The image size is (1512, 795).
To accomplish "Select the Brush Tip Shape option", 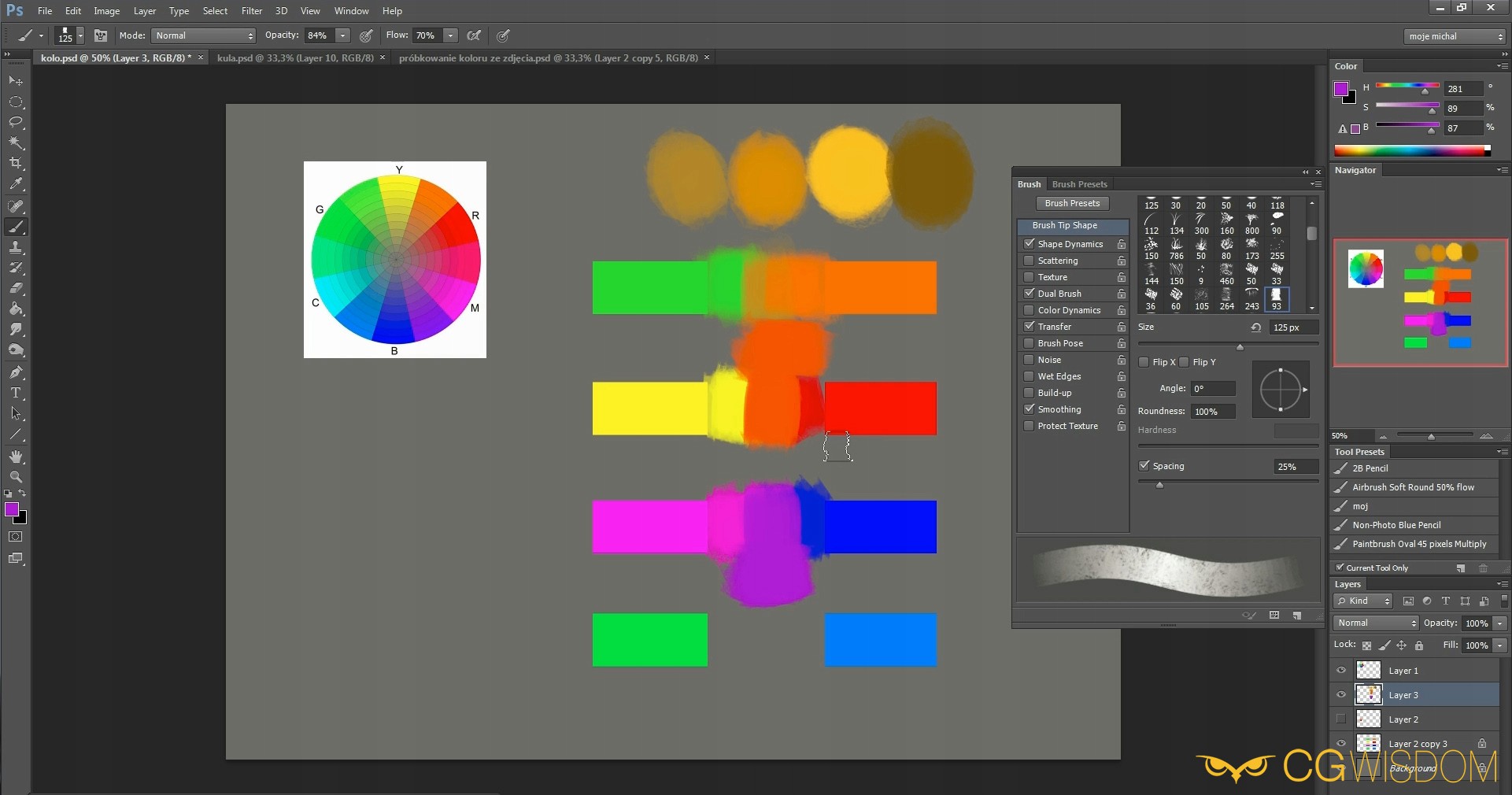I will click(1064, 225).
